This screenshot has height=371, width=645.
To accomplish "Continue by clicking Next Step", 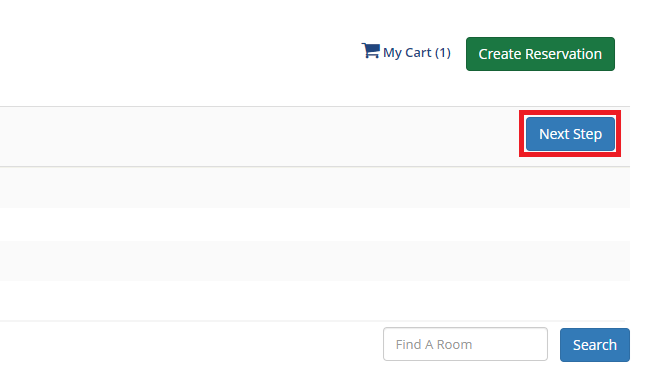I will [x=570, y=134].
